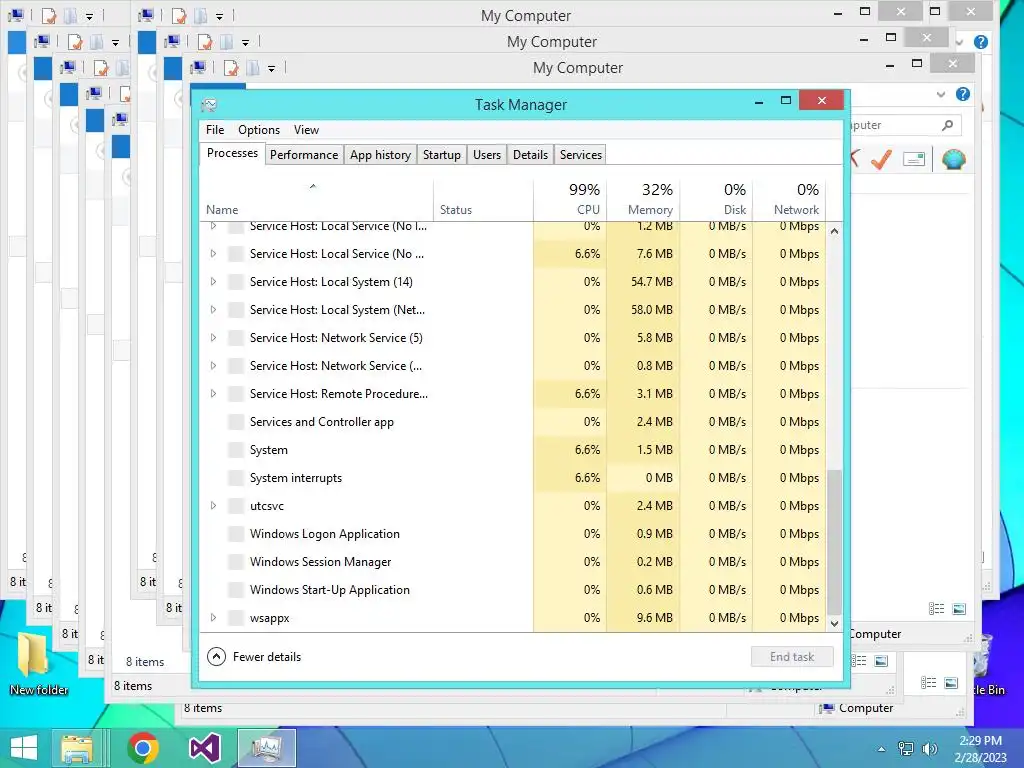Click the process list scrollbar thumb
Screen dimensions: 1024x768
pyautogui.click(x=834, y=542)
